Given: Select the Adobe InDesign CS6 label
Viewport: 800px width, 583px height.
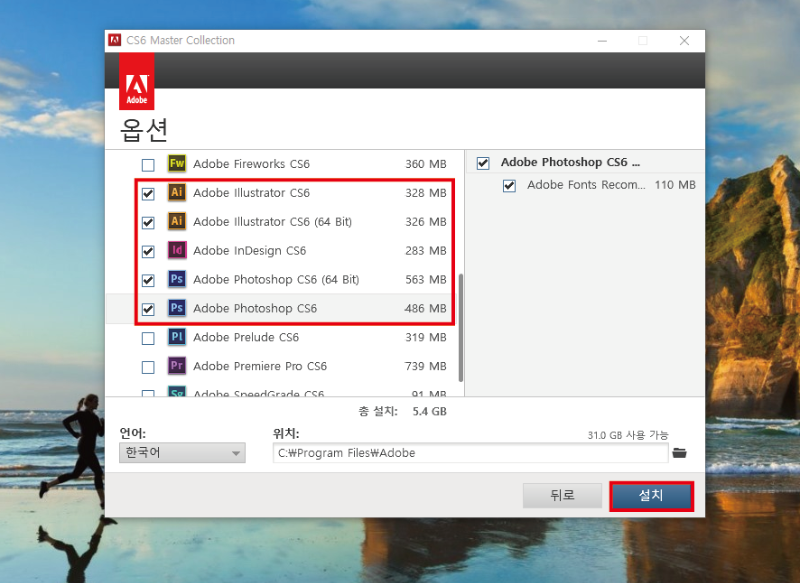Looking at the screenshot, I should (249, 251).
